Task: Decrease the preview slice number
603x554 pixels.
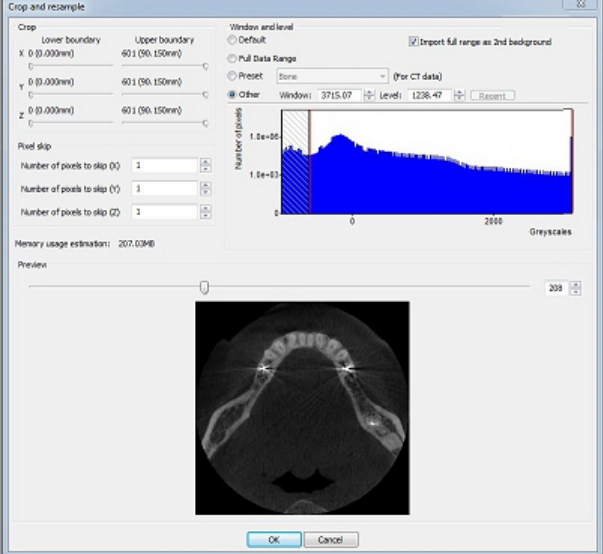Action: coord(576,291)
